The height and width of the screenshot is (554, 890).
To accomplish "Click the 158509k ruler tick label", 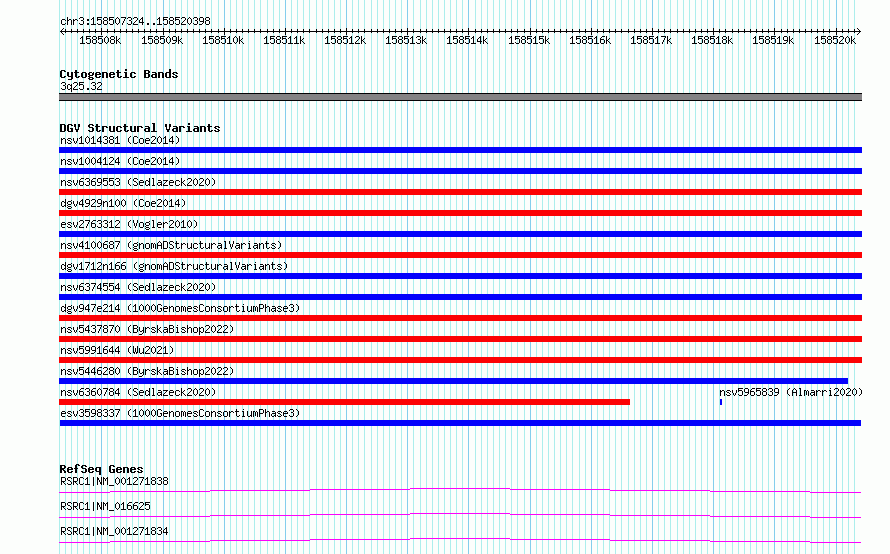I will click(162, 40).
